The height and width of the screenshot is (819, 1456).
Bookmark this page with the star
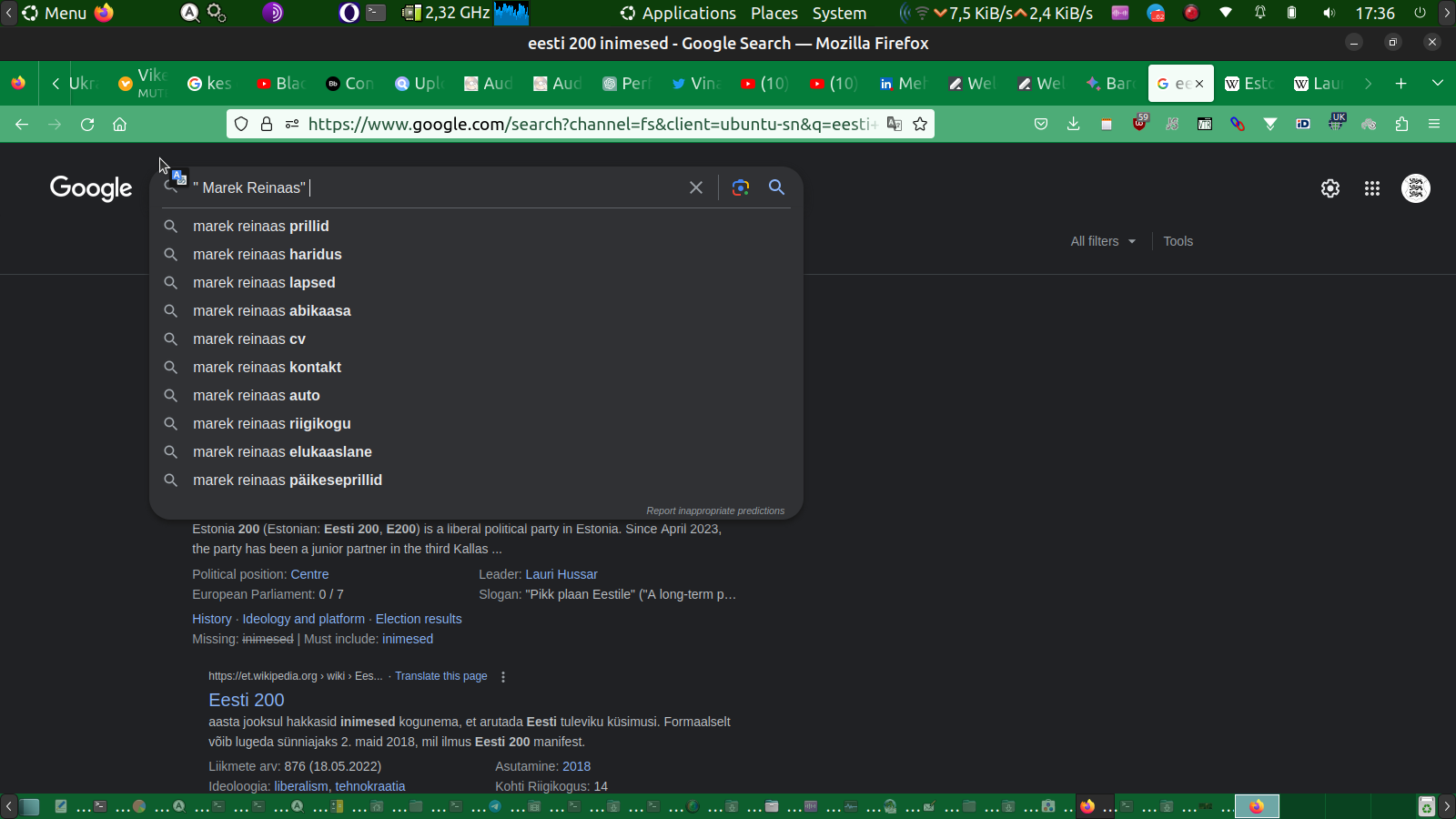click(920, 125)
